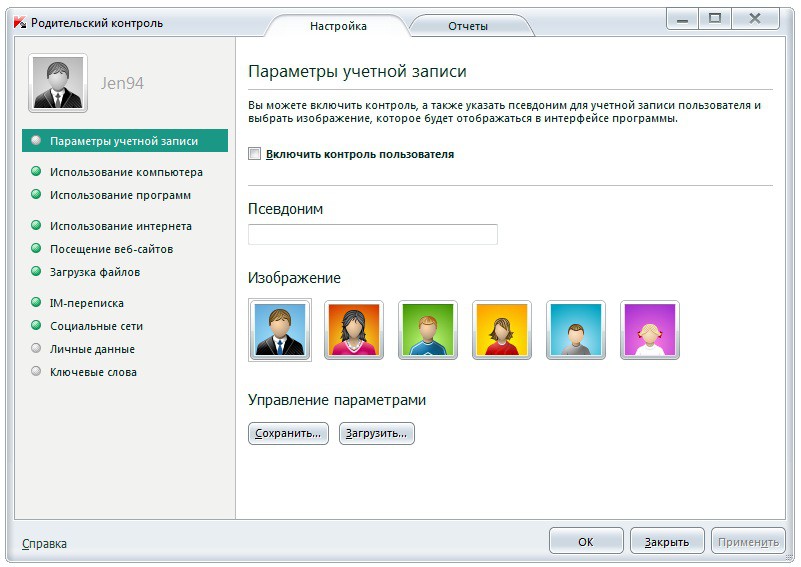The width and height of the screenshot is (801, 567).
Task: Click the Jen94 user profile picture
Action: pos(58,83)
